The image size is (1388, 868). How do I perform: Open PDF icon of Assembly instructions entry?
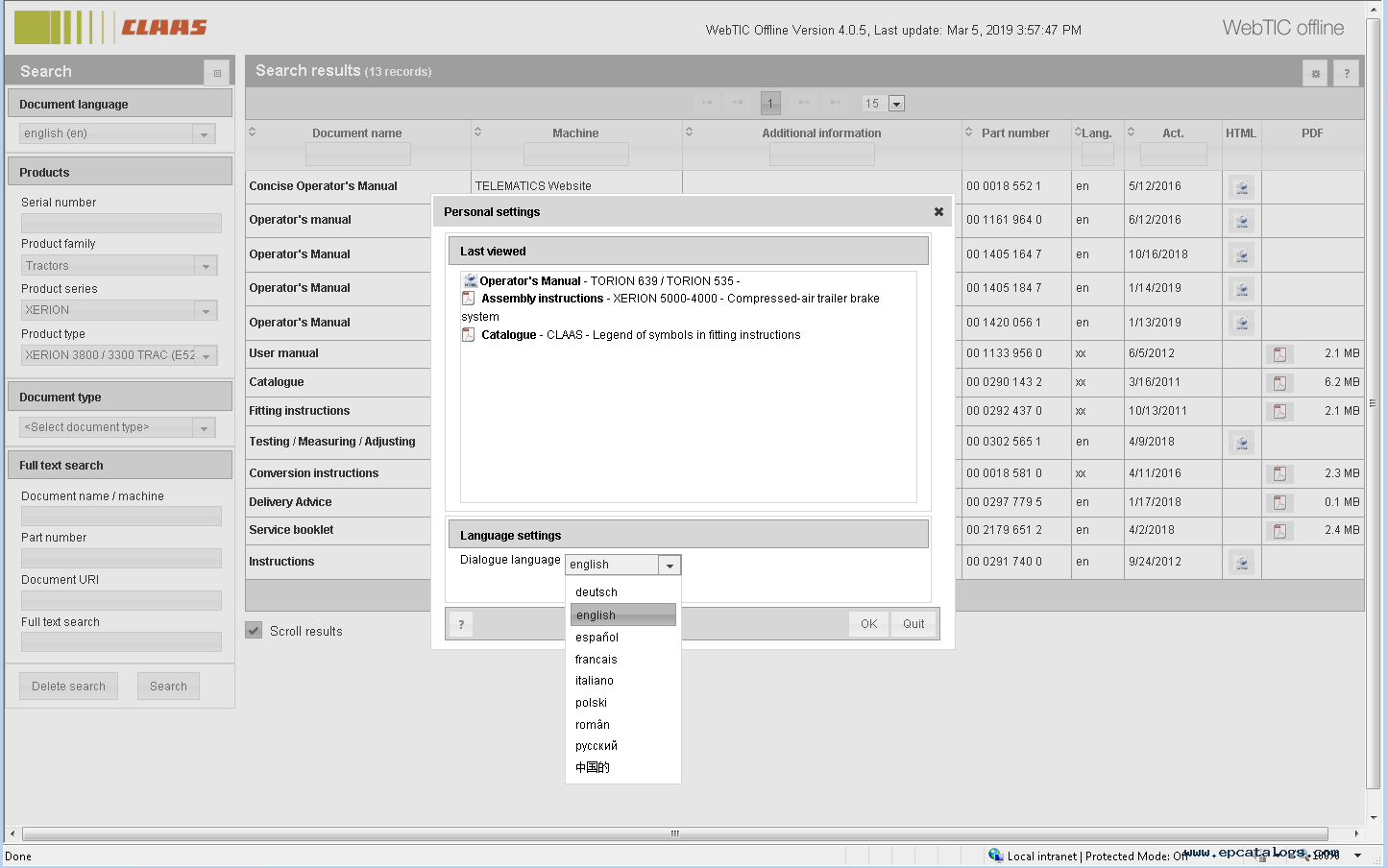click(469, 299)
